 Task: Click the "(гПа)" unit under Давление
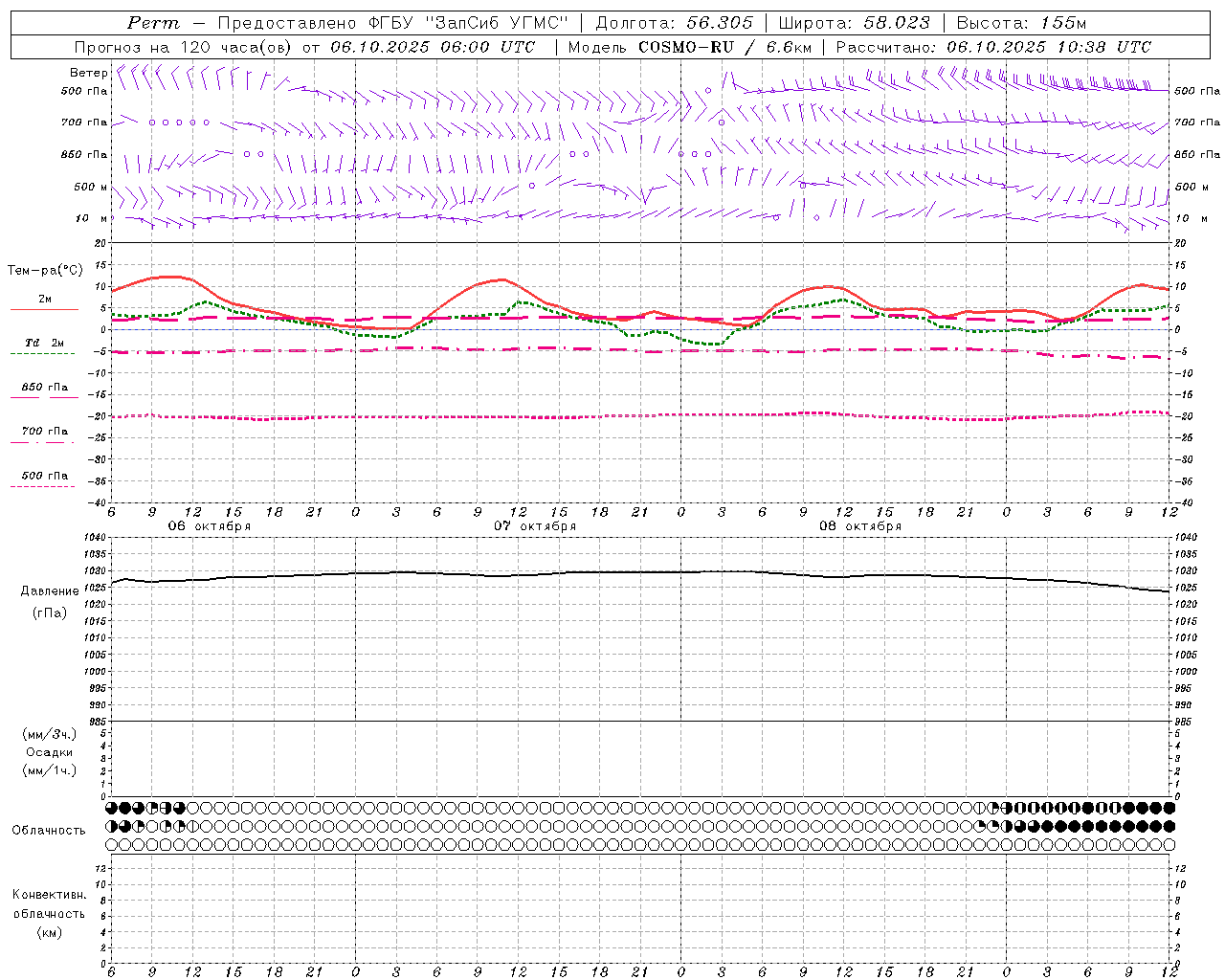pyautogui.click(x=50, y=612)
